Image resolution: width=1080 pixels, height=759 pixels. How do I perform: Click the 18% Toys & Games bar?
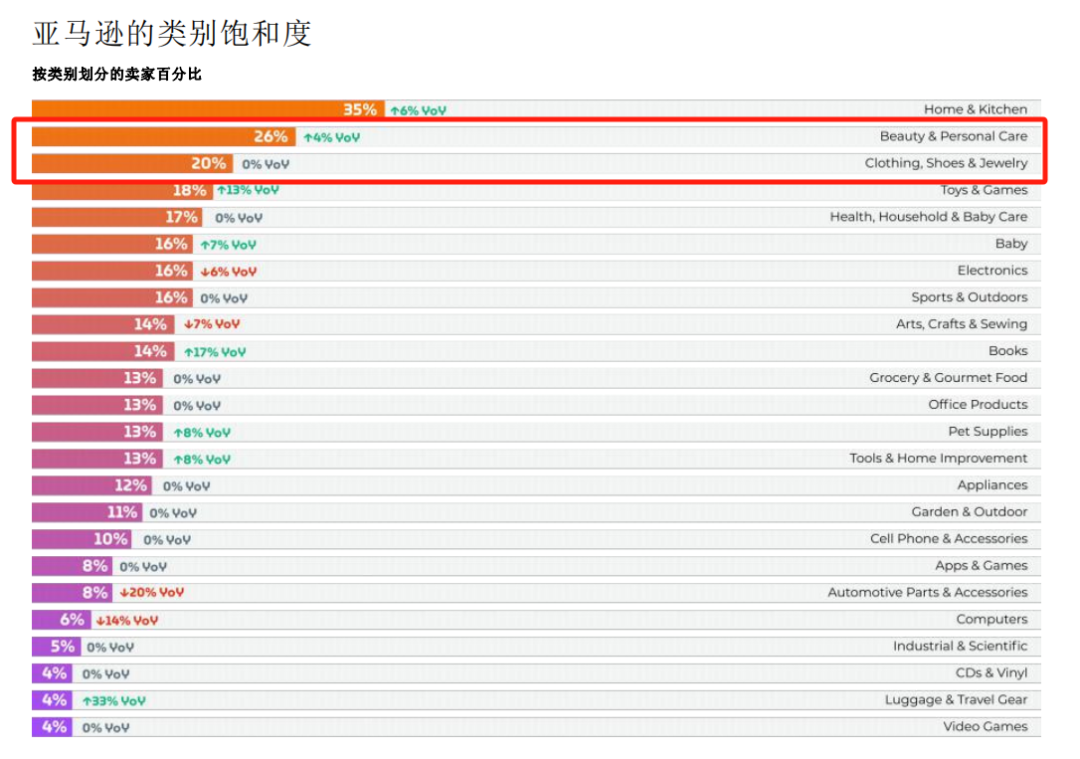pyautogui.click(x=123, y=190)
